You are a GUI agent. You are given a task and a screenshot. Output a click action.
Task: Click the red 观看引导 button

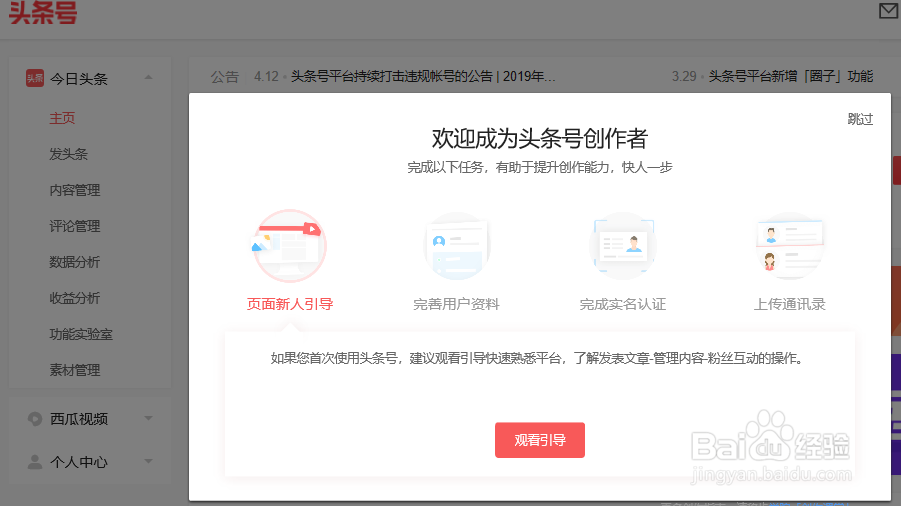pyautogui.click(x=540, y=440)
